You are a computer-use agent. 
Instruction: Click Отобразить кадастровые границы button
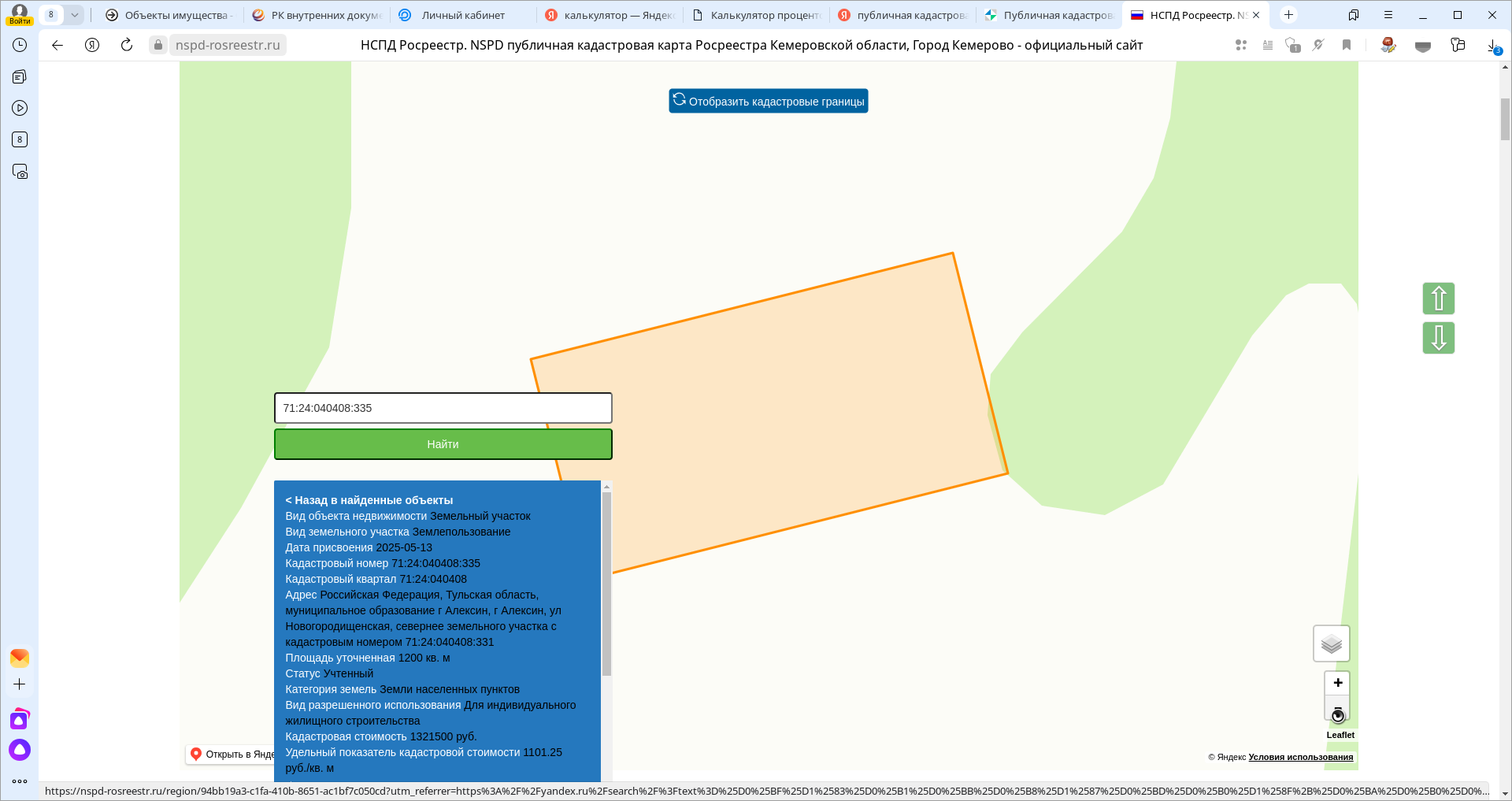768,101
